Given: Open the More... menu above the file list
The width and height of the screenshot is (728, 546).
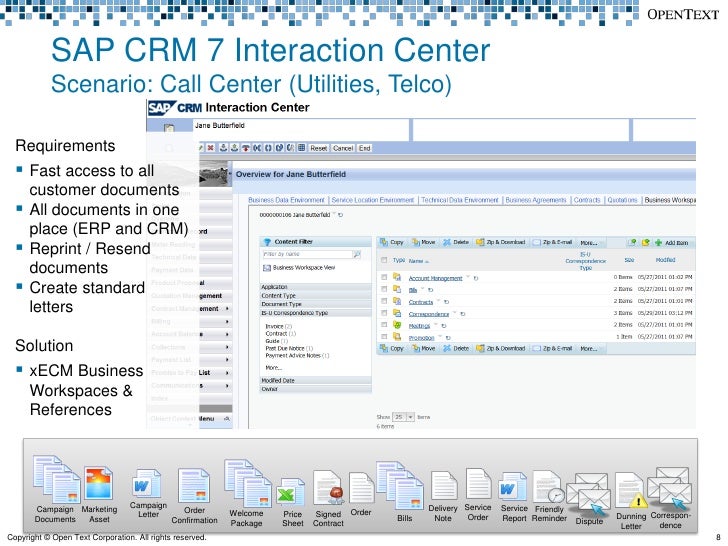Looking at the screenshot, I should (x=589, y=243).
